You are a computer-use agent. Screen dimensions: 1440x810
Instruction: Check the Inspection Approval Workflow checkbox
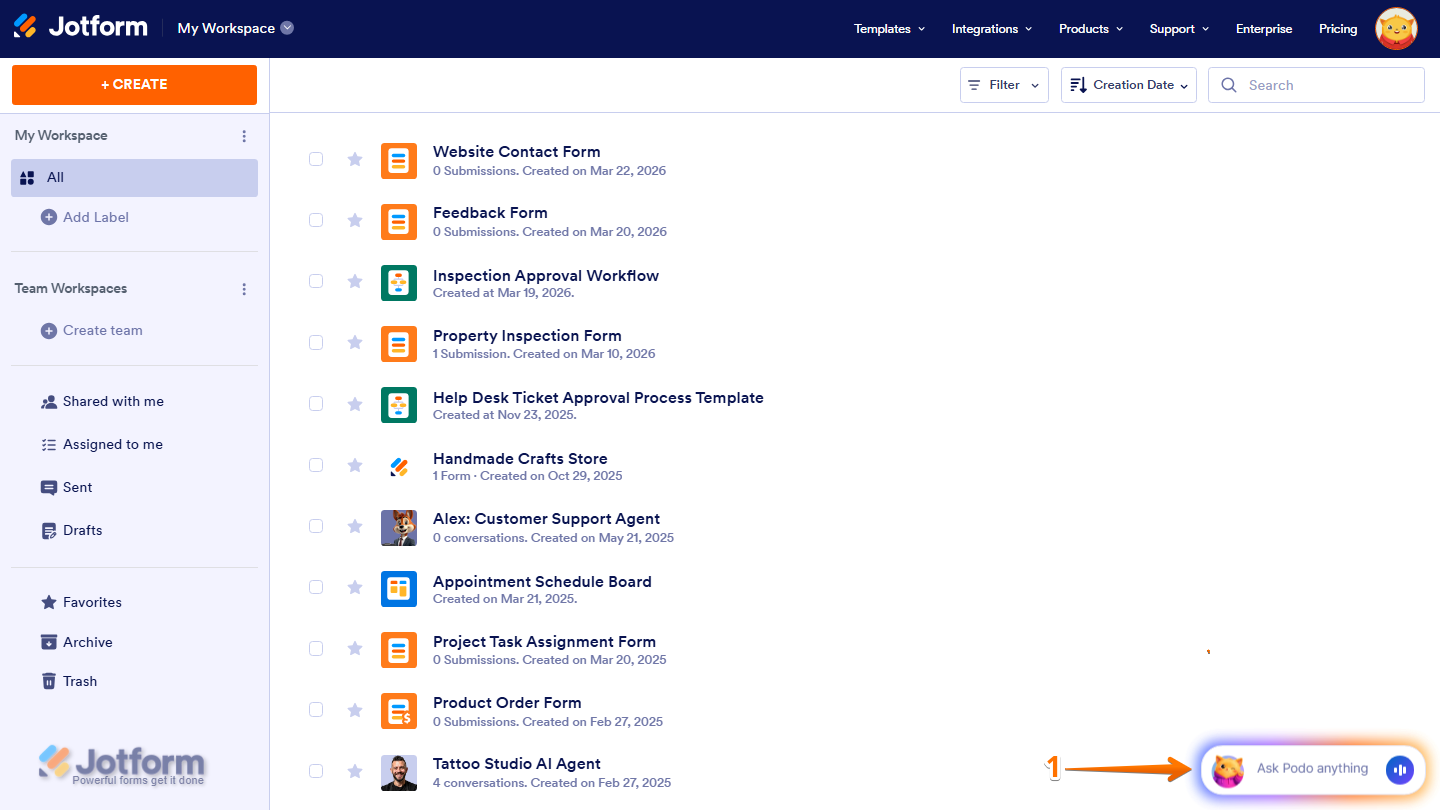(x=316, y=281)
